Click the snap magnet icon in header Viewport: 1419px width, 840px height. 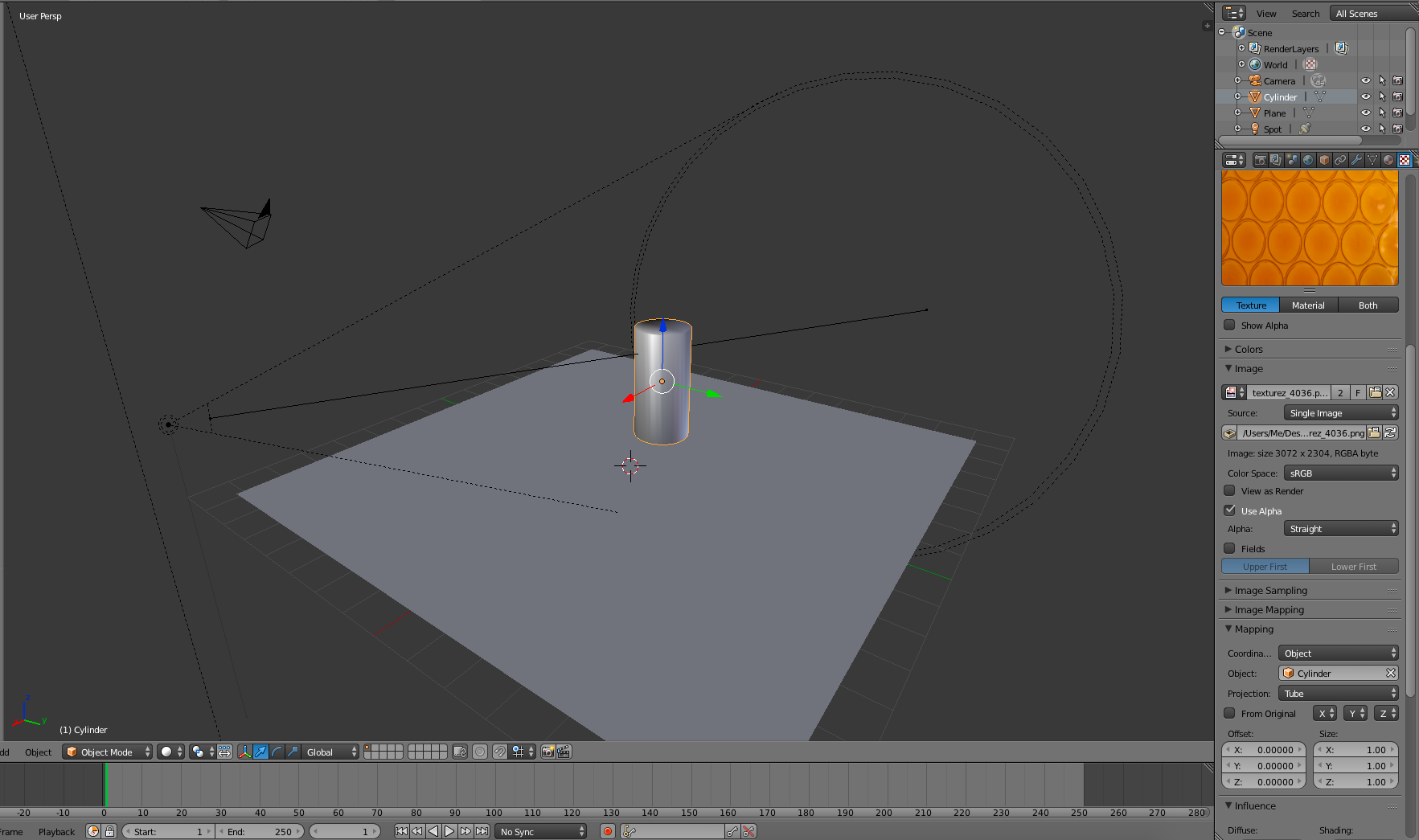[x=498, y=752]
